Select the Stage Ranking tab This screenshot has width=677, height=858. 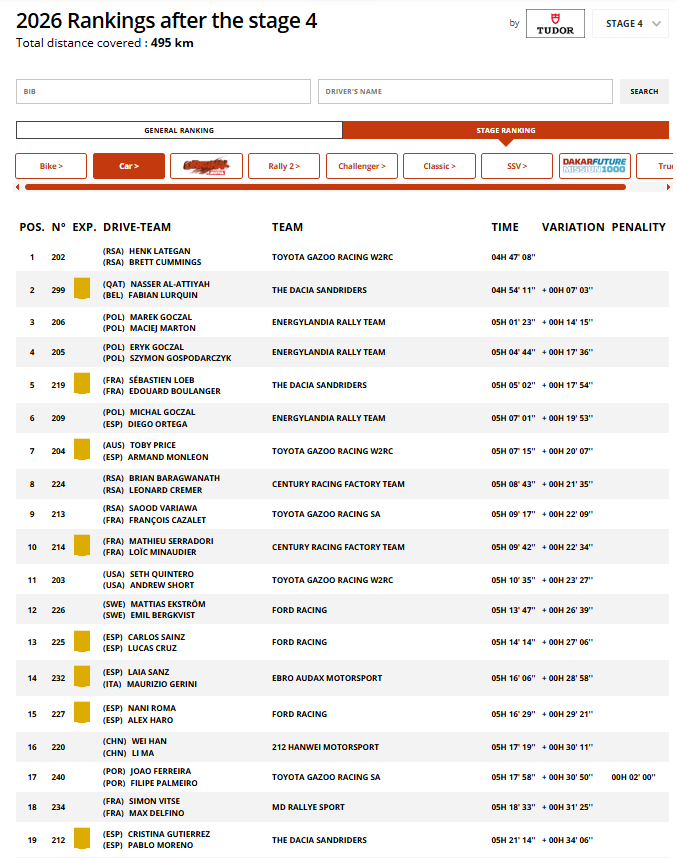pyautogui.click(x=506, y=130)
